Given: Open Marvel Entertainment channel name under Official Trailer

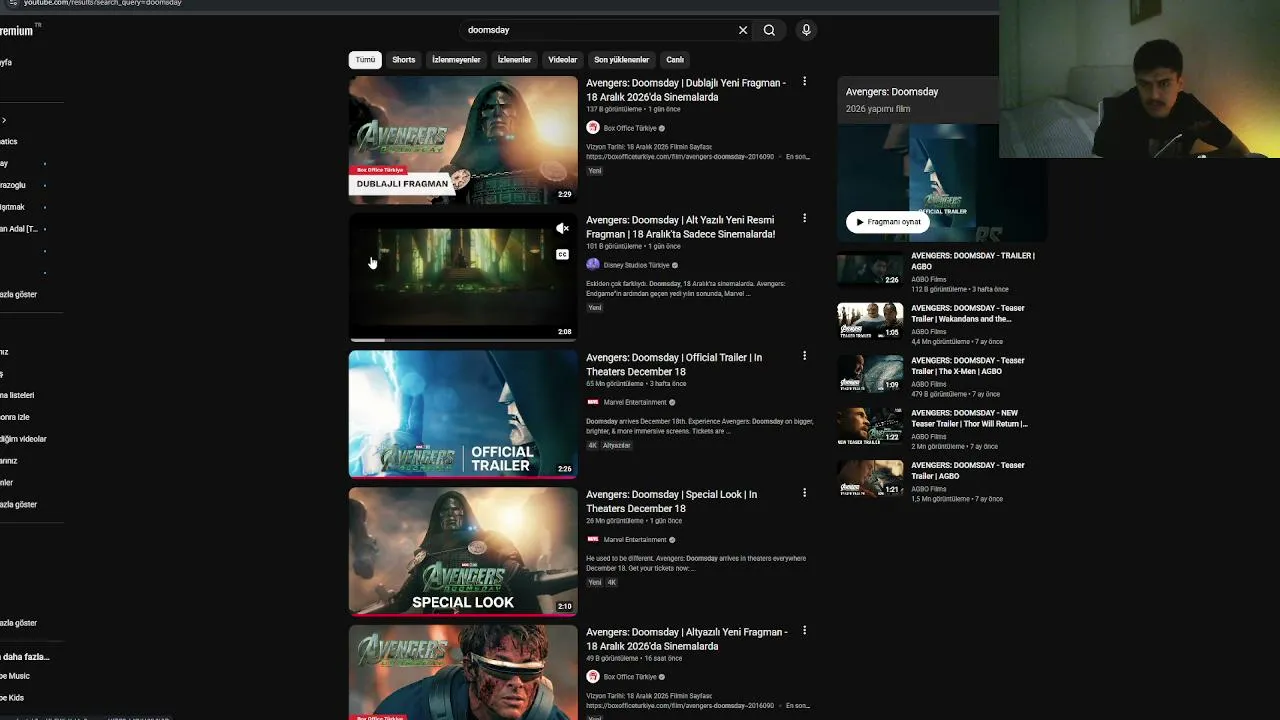Looking at the screenshot, I should 635,402.
